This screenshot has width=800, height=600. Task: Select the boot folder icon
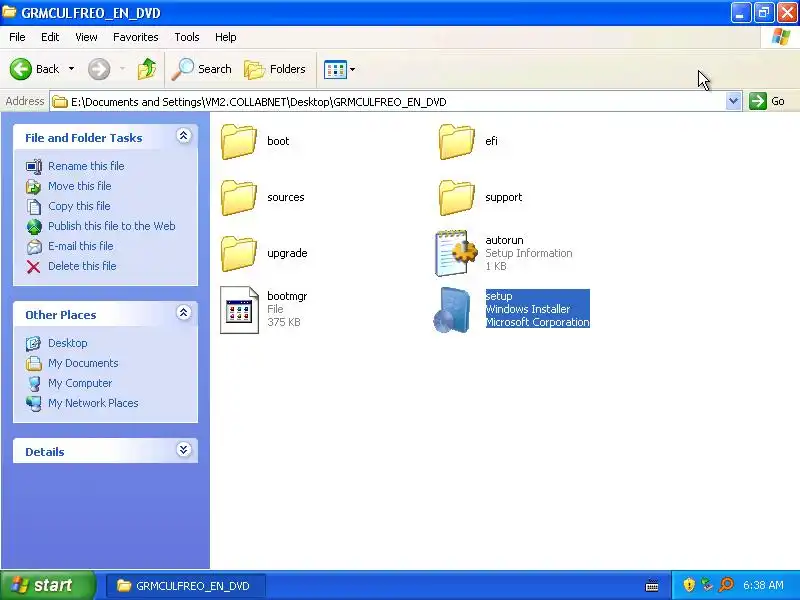239,141
